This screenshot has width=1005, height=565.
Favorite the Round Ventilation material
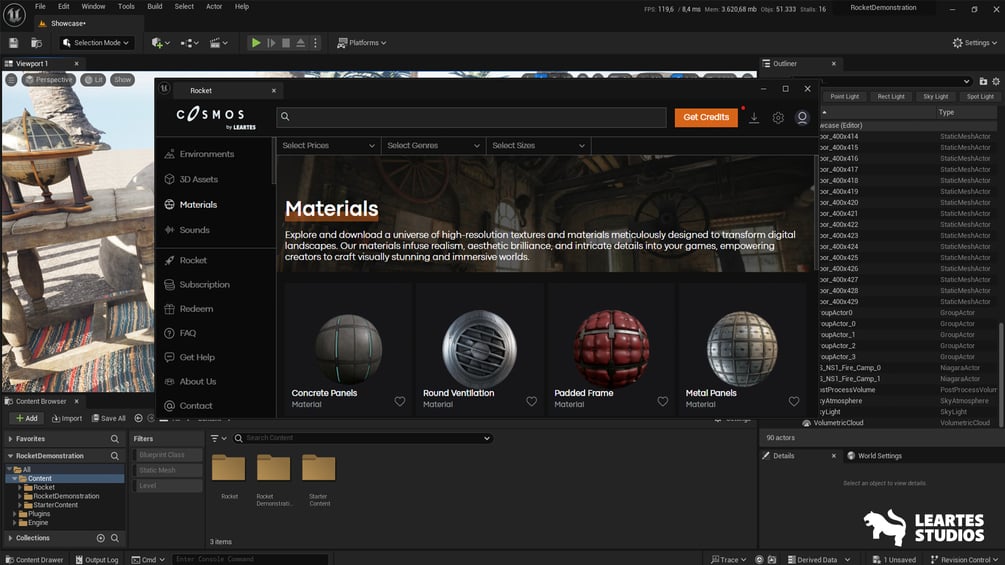click(x=531, y=402)
